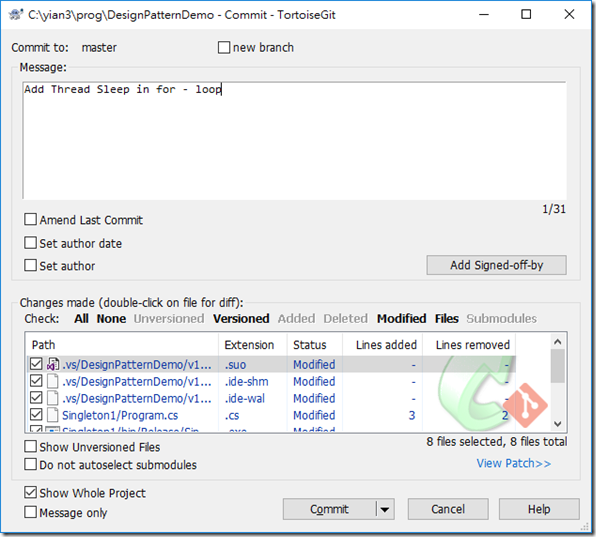The height and width of the screenshot is (537, 596).
Task: Uncheck the .suo file row checkbox
Action: coord(36,364)
